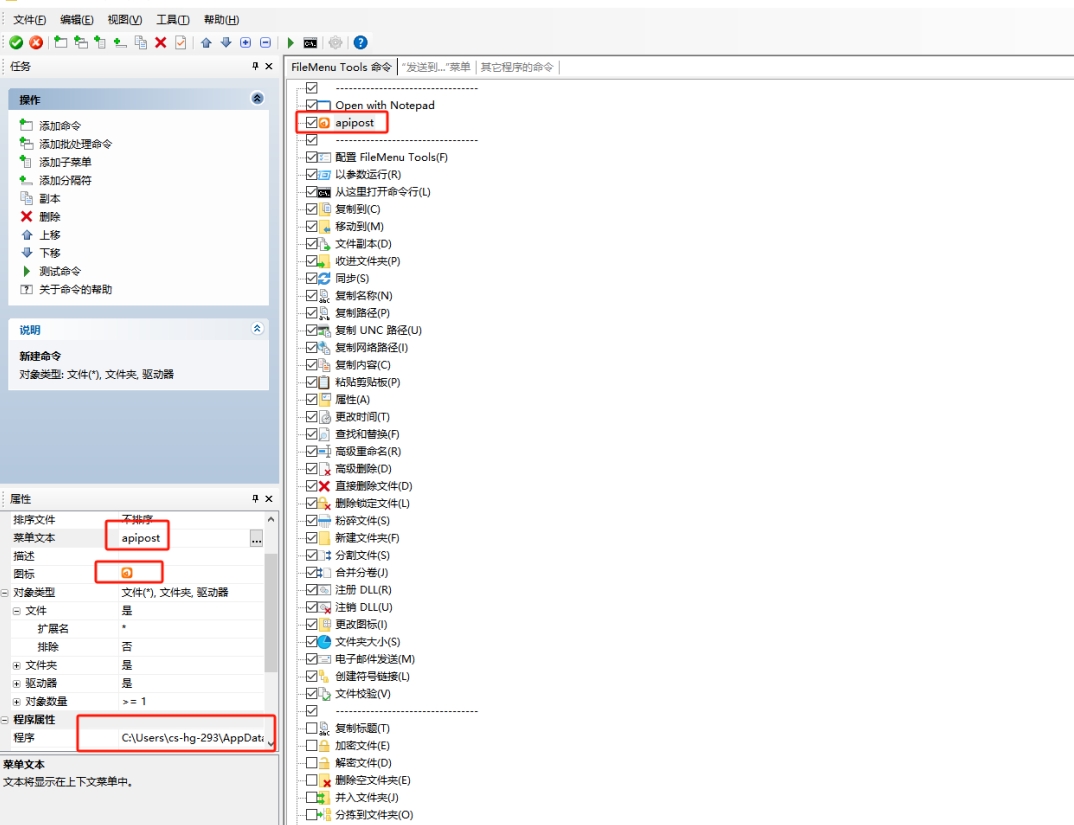This screenshot has width=1074, height=825.
Task: Click the move up arrow toolbar icon
Action: pos(206,42)
